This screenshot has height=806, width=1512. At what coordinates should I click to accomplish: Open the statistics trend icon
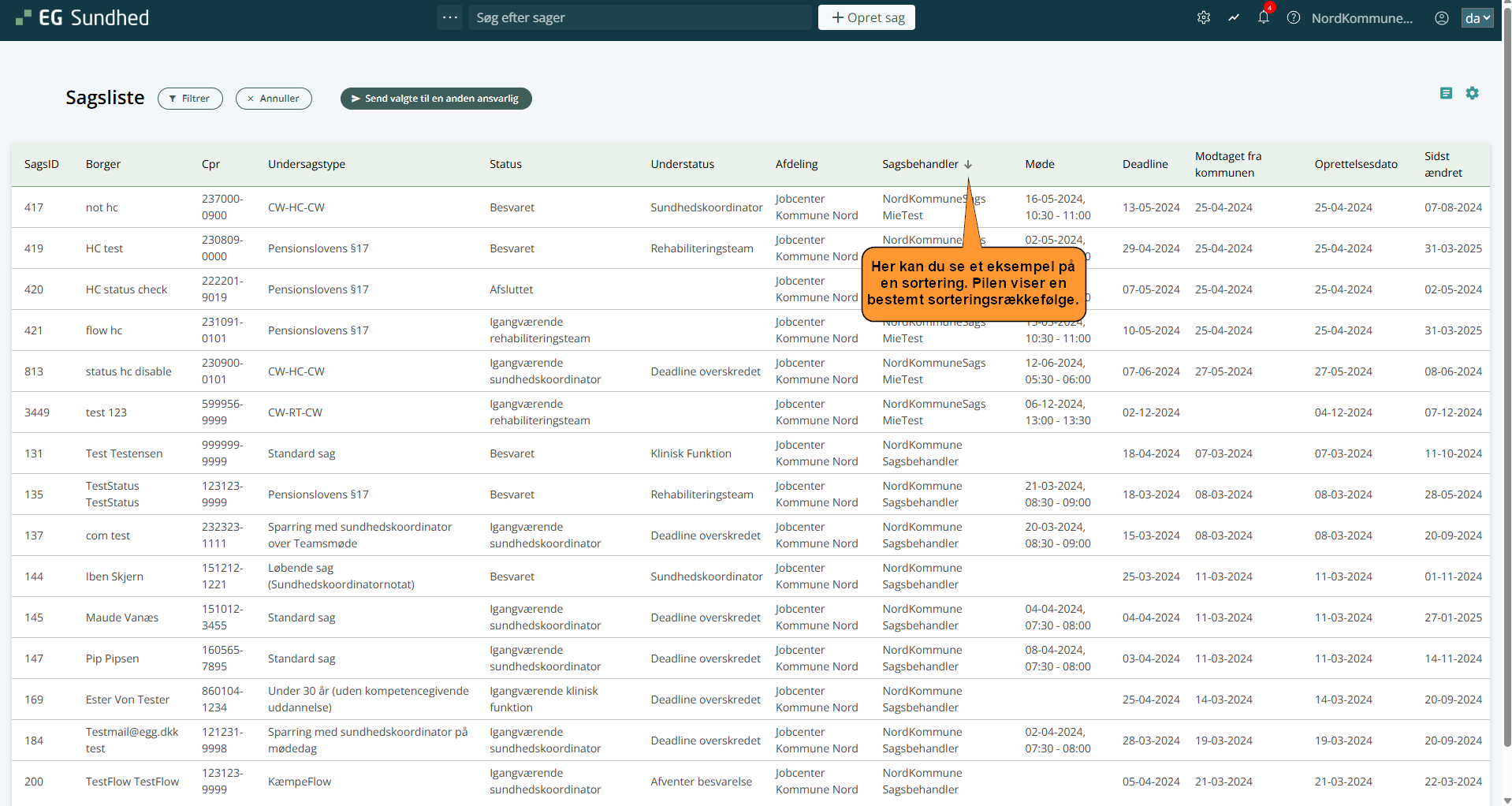(x=1234, y=17)
